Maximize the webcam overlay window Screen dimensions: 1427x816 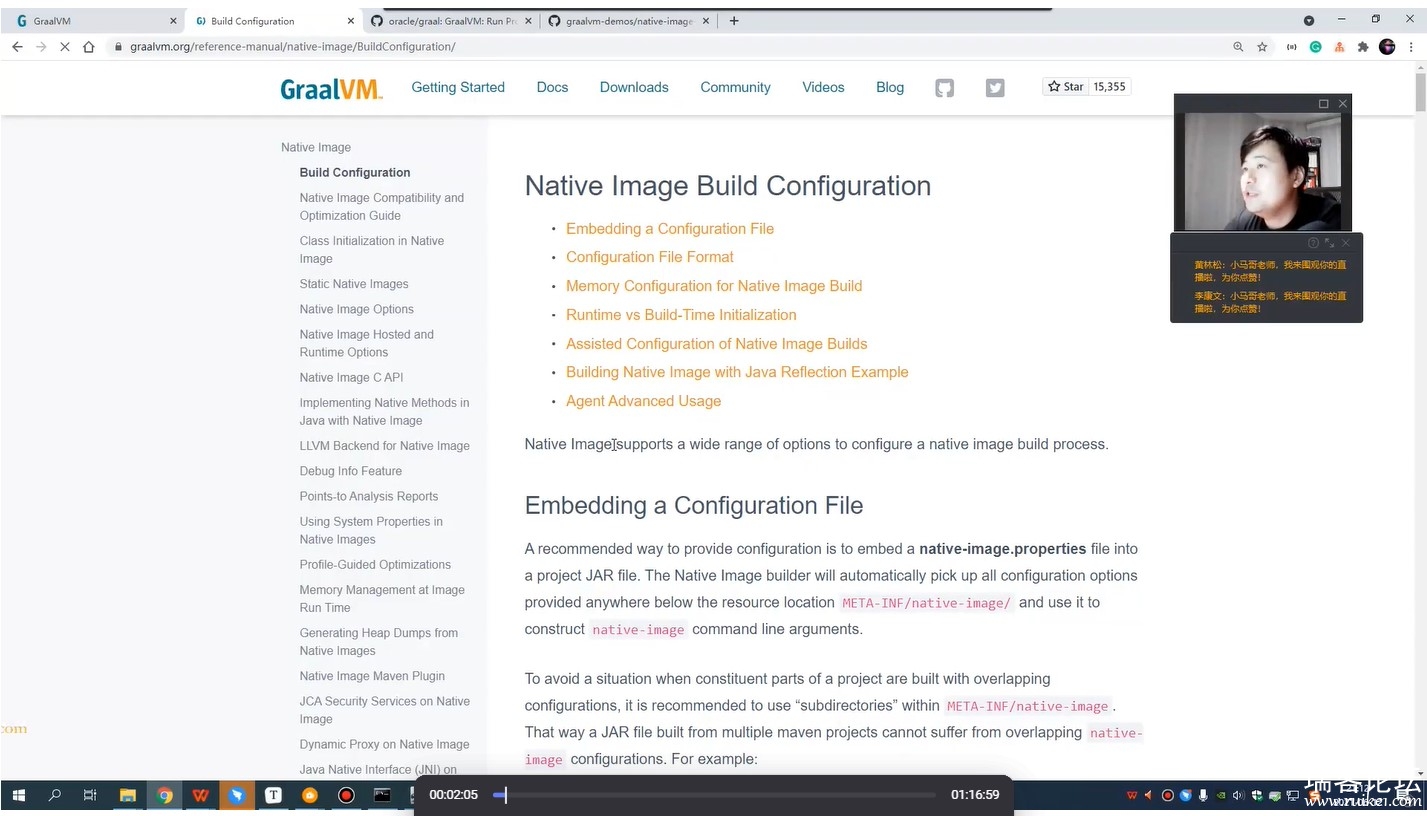[1324, 103]
